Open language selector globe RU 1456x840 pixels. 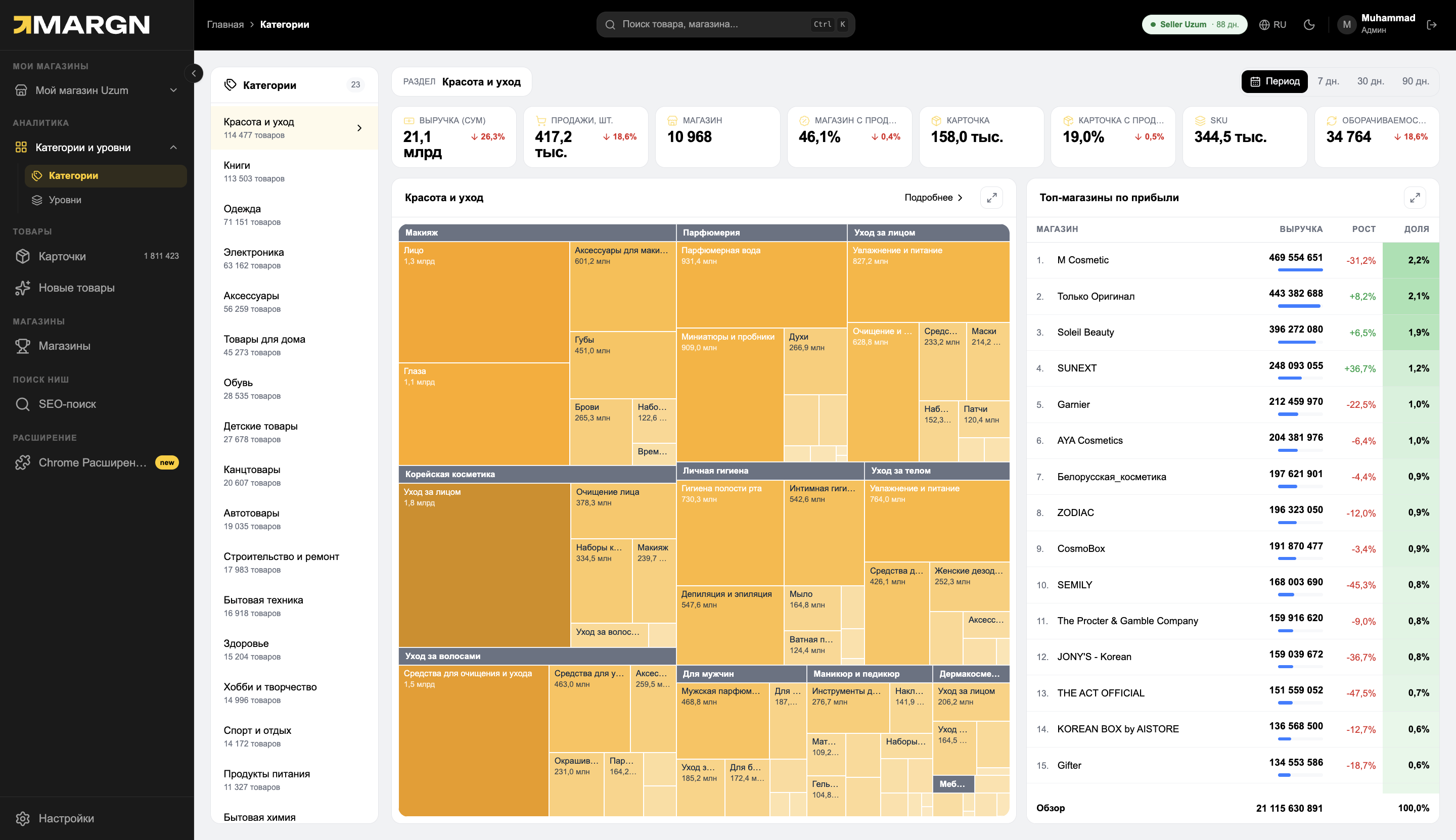click(1272, 24)
